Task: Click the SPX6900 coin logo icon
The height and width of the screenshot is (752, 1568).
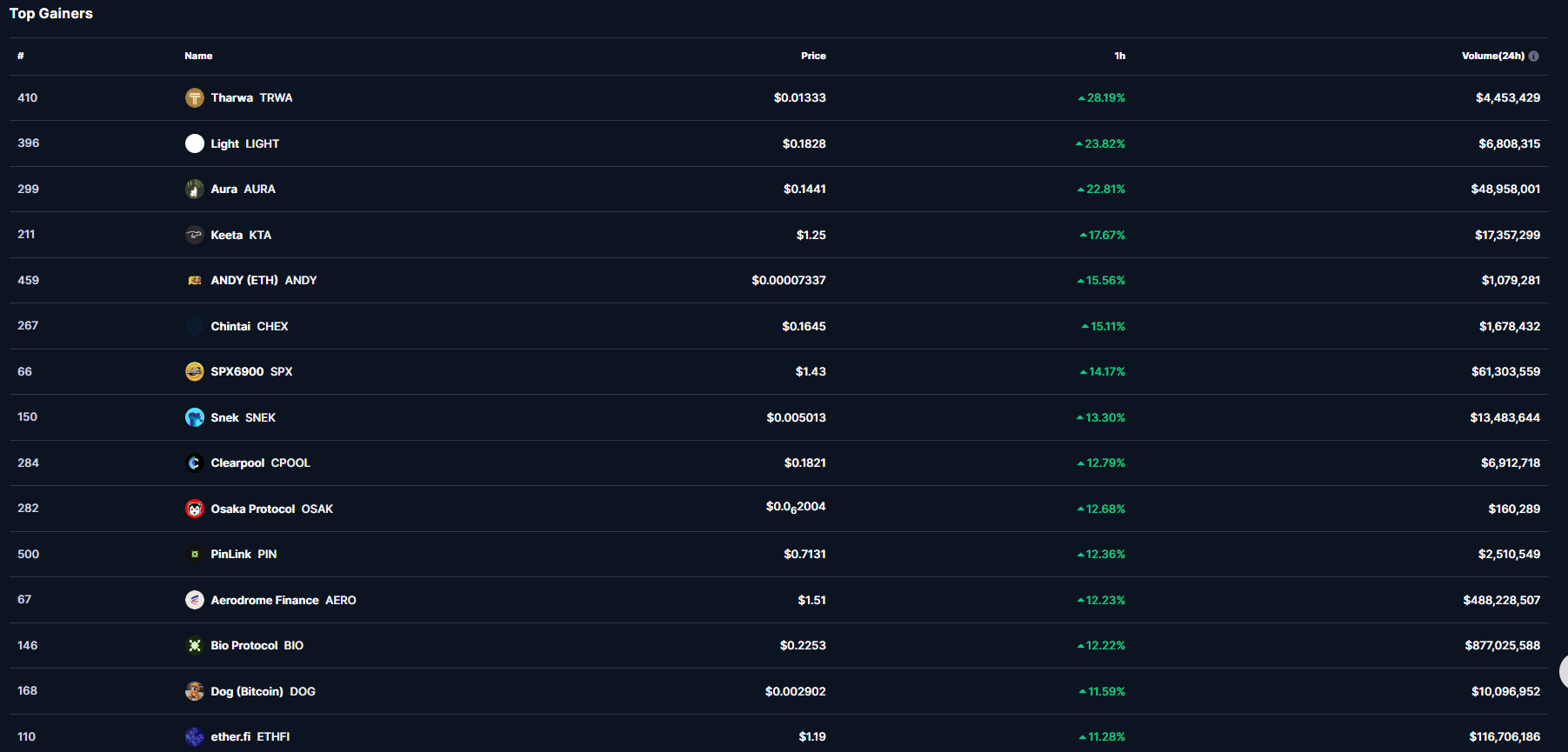Action: point(195,371)
